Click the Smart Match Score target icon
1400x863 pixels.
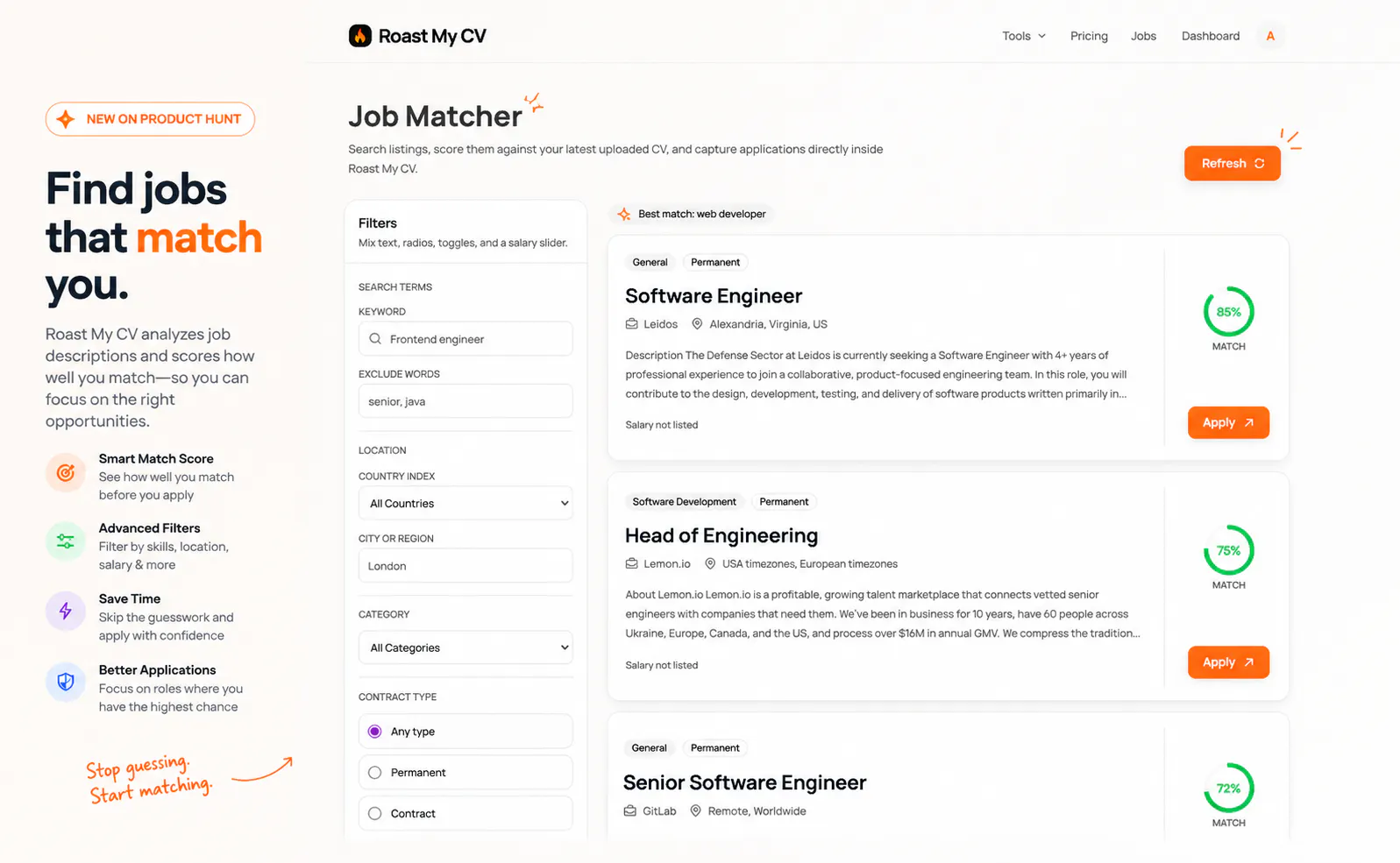[66, 473]
